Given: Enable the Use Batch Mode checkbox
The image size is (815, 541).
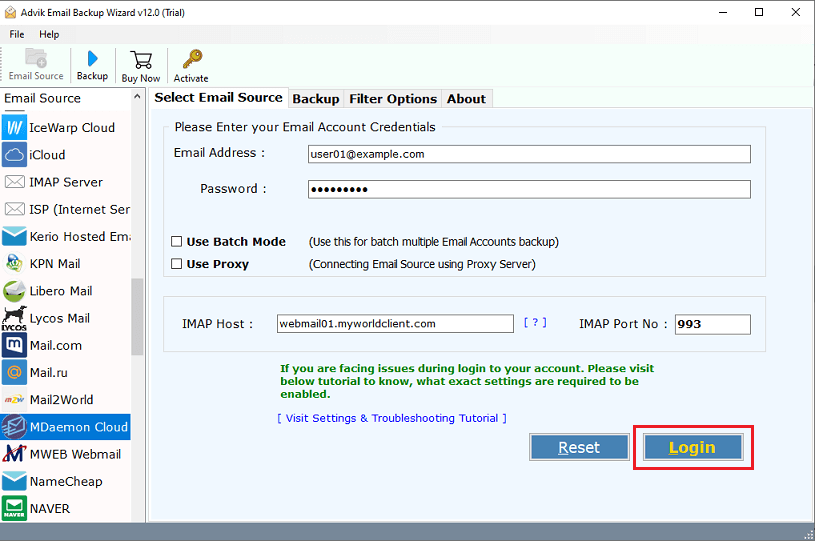Looking at the screenshot, I should [177, 242].
